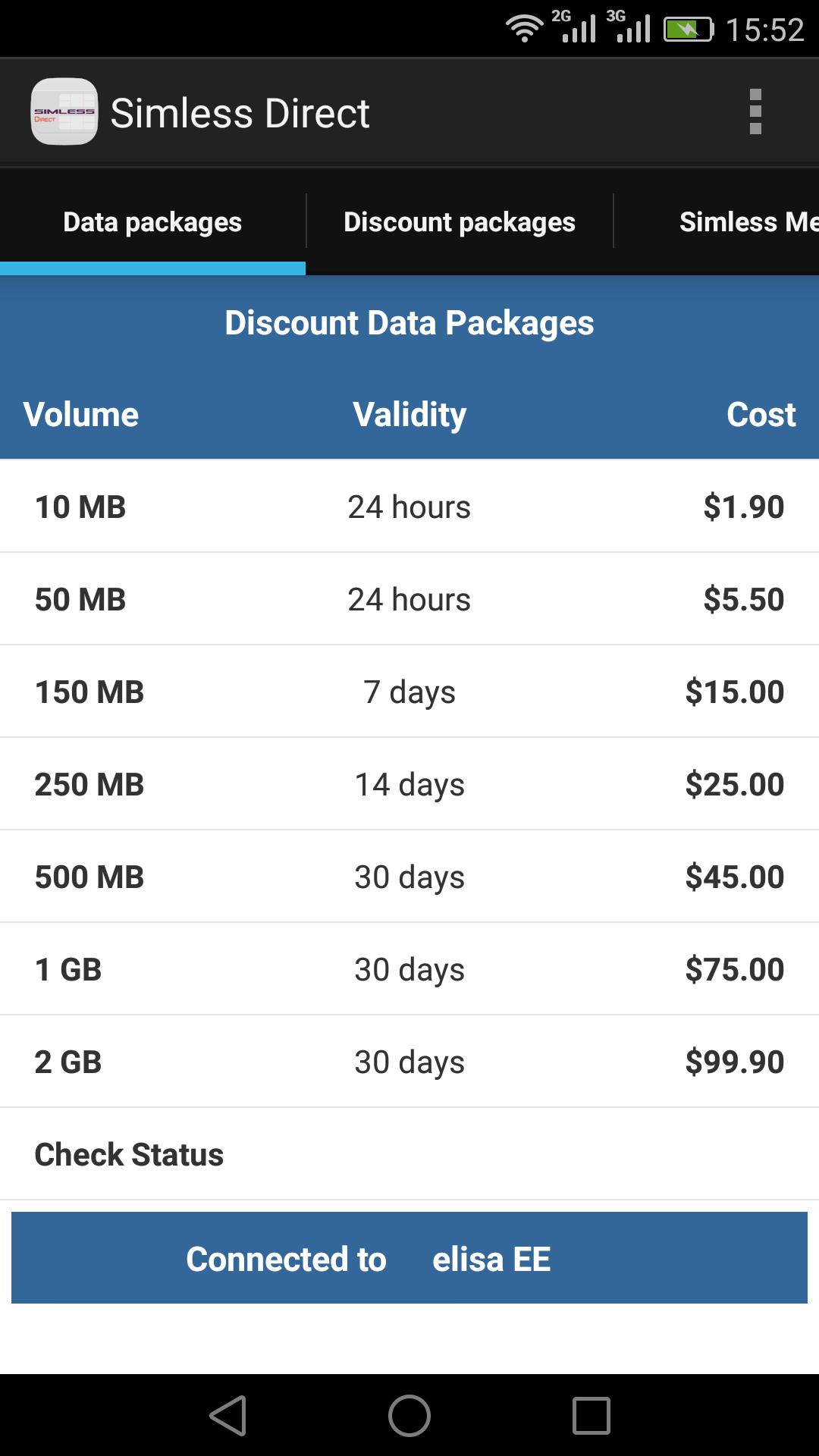Image resolution: width=819 pixels, height=1456 pixels.
Task: Pick the 1 GB package for $75.00
Action: [x=409, y=969]
